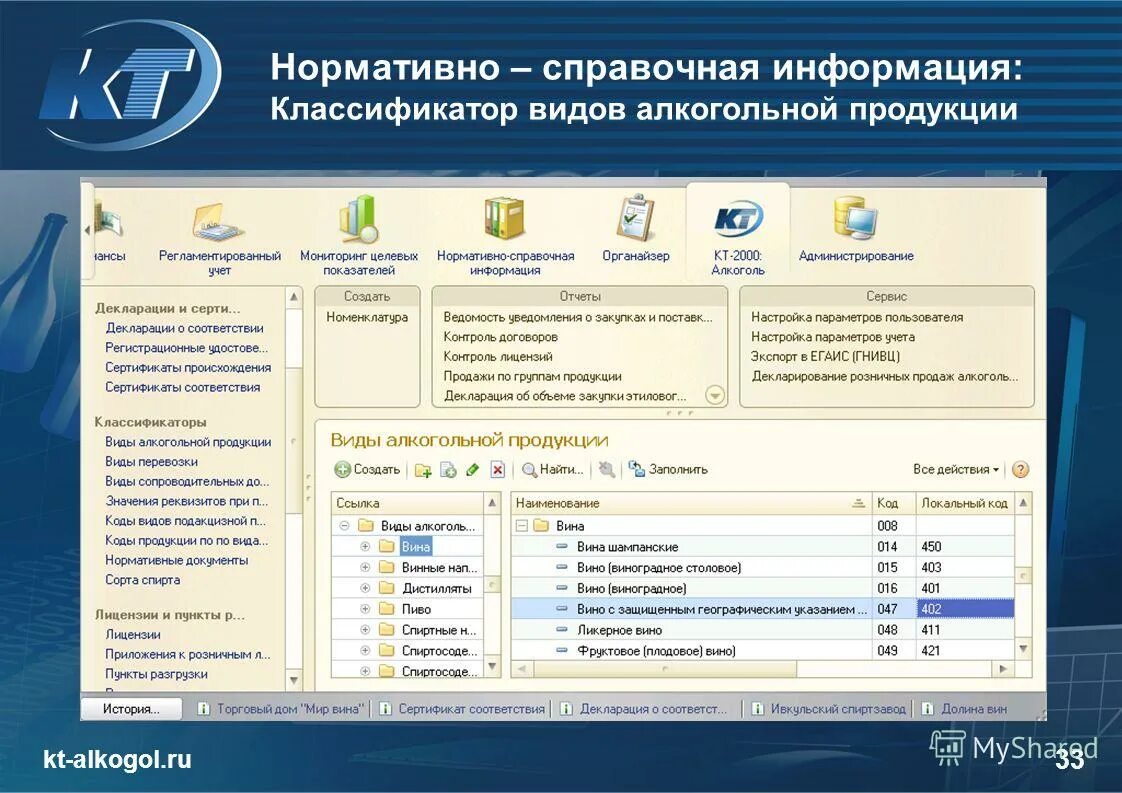Expand the Отчеты list via circular arrow
1122x793 pixels.
click(x=714, y=395)
